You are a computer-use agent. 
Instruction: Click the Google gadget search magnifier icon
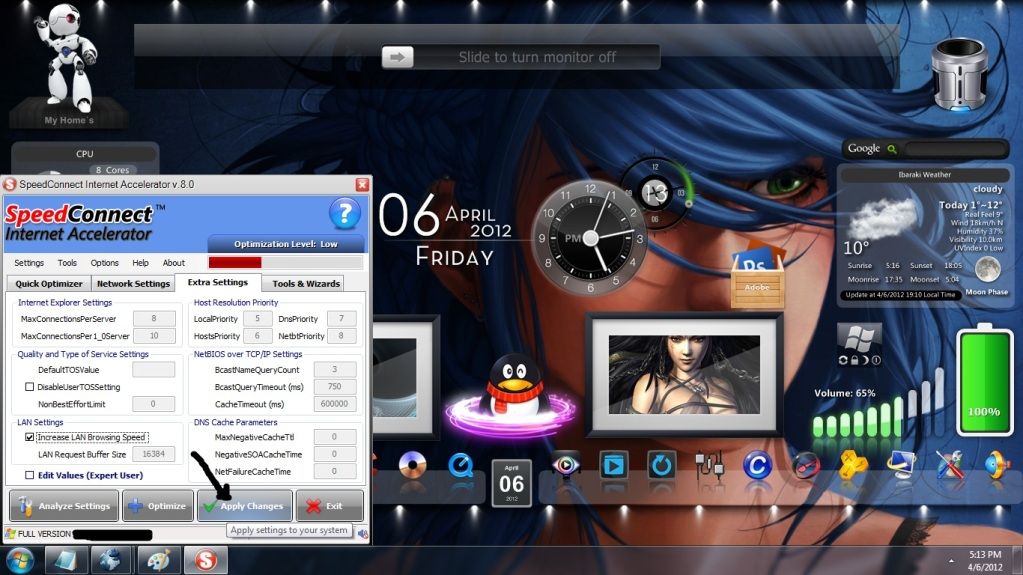click(892, 149)
